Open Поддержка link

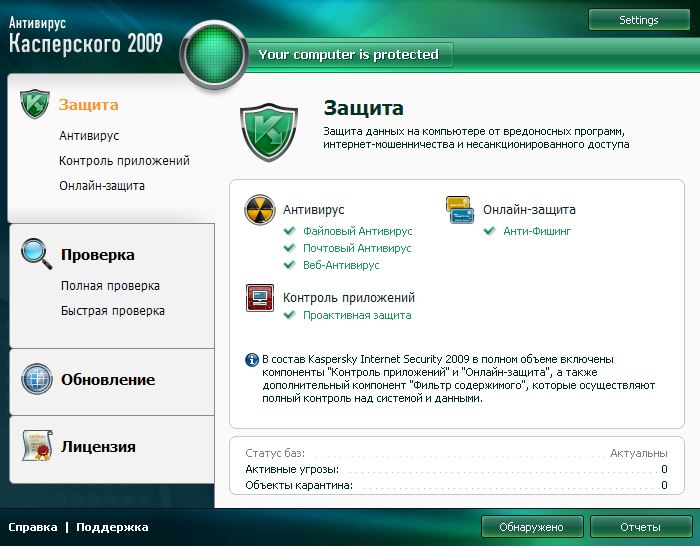(x=112, y=527)
